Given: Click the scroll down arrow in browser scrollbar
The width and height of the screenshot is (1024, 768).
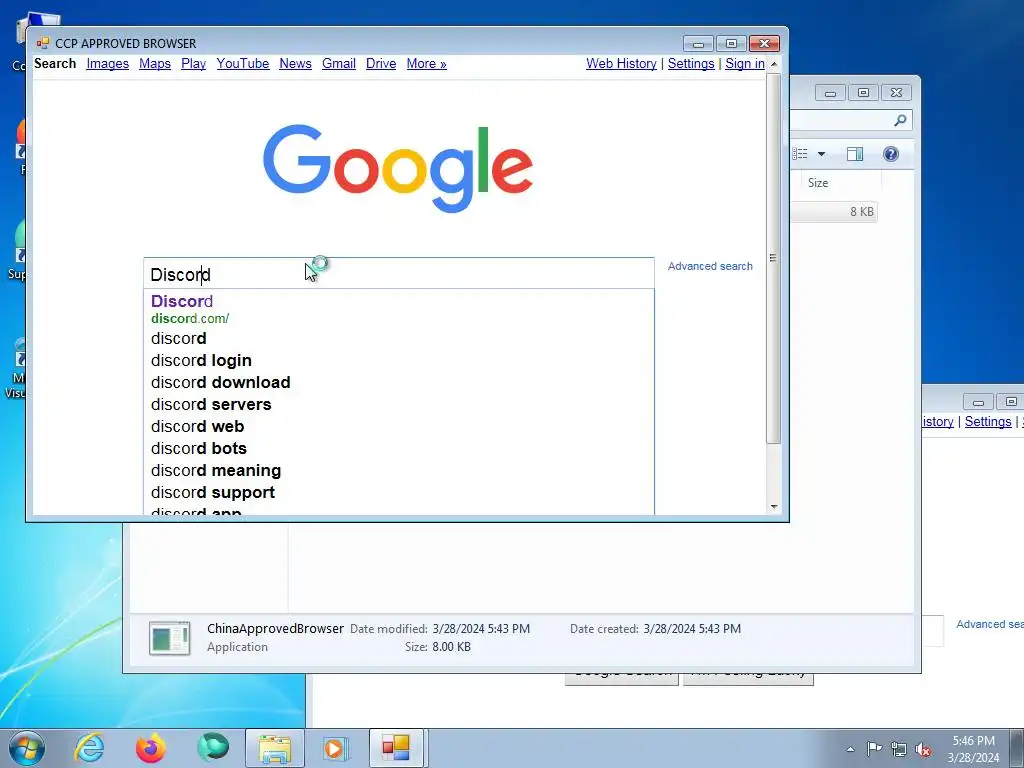Looking at the screenshot, I should 774,507.
